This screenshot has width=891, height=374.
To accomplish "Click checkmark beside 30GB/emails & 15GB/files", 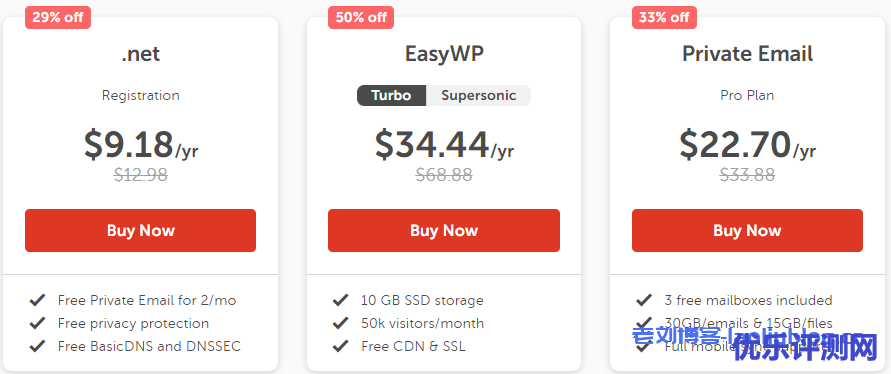I will click(x=644, y=323).
